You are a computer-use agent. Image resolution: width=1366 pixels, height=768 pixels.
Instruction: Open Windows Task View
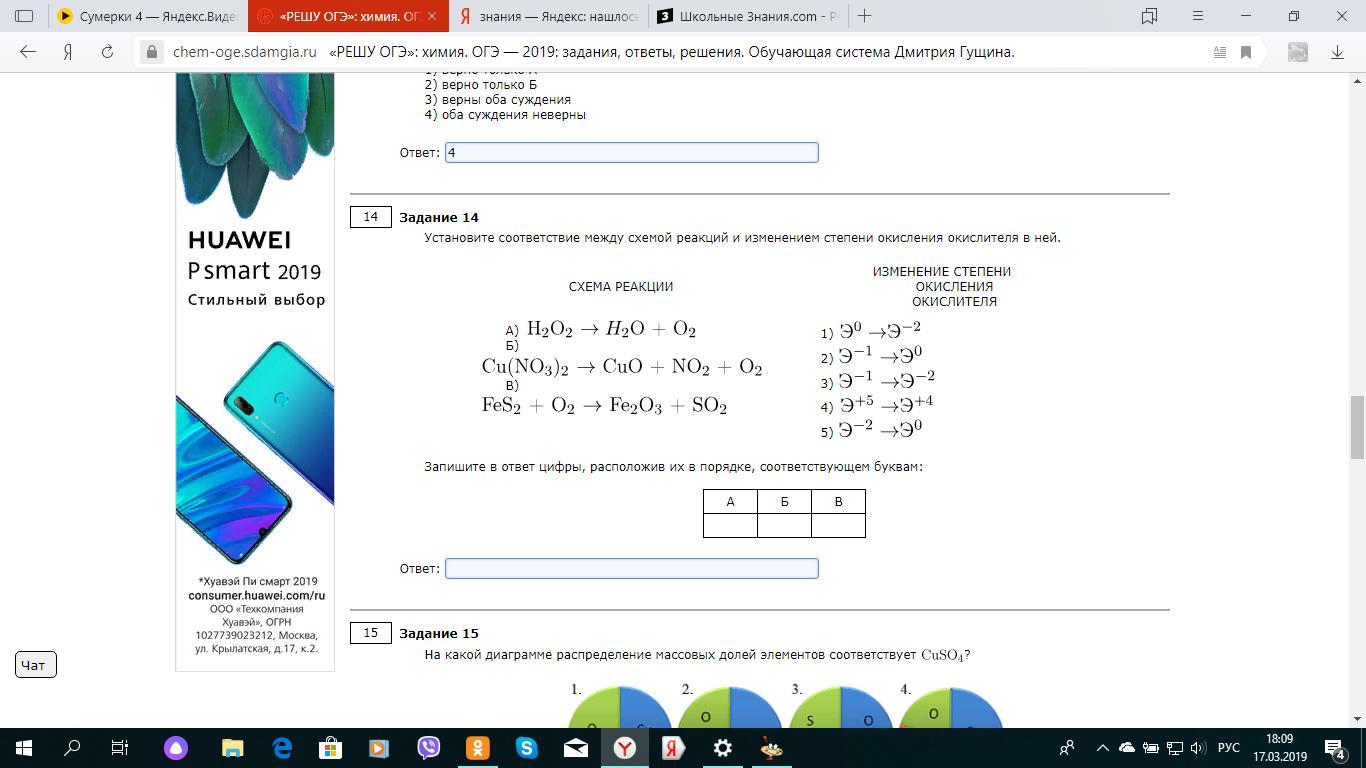(x=120, y=747)
